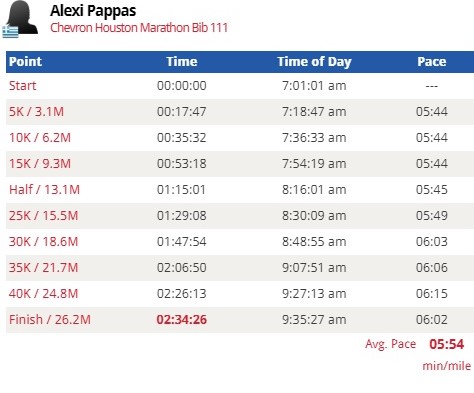Click the bold finish time 02:34:26
474x393 pixels.
click(x=182, y=320)
